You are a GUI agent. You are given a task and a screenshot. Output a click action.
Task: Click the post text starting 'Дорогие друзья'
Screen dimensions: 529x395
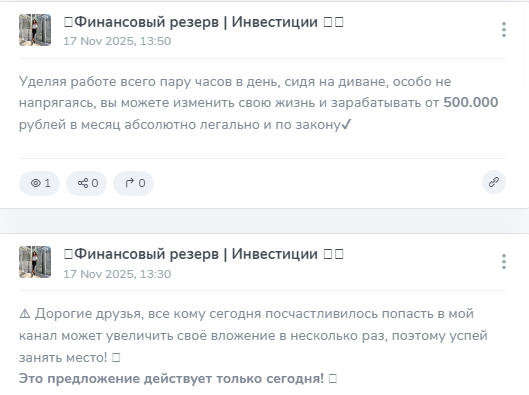(x=253, y=336)
